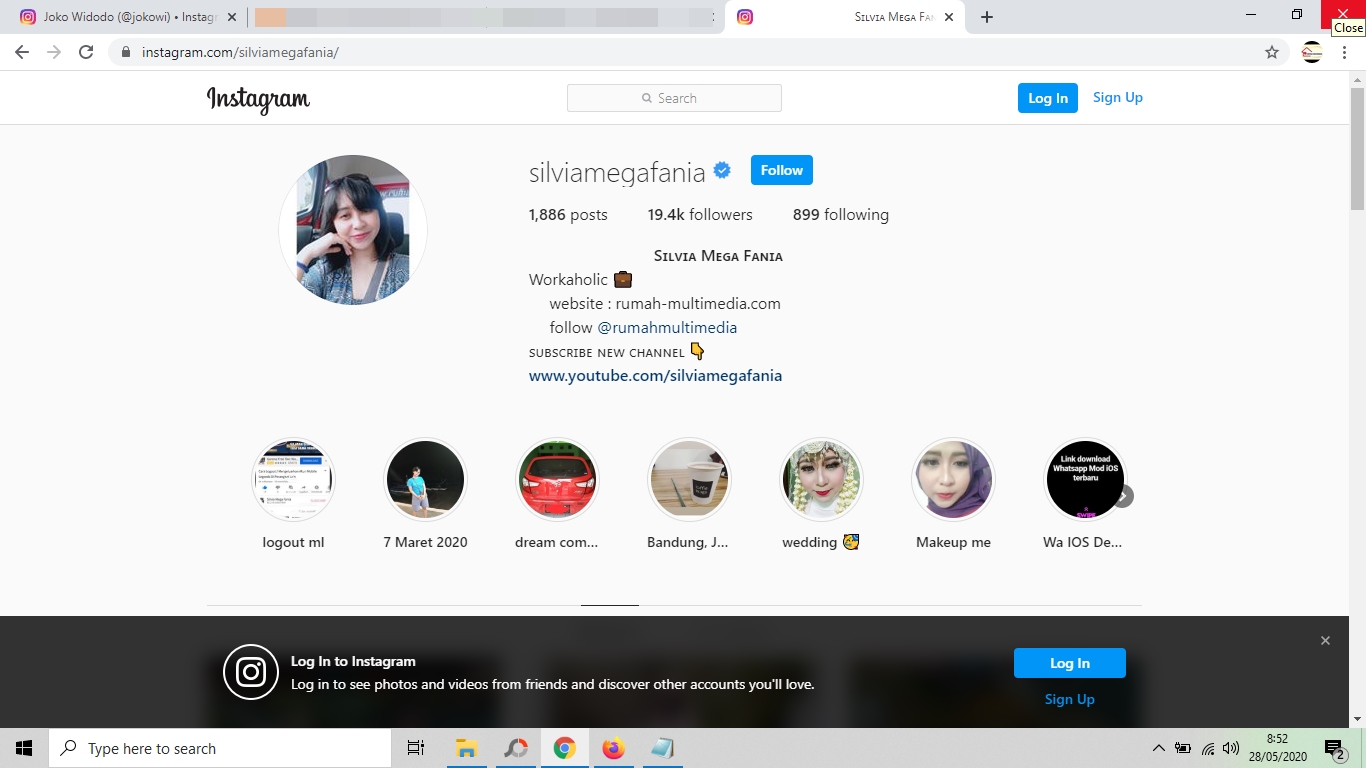Open the 'dream com...' red car highlight
The image size is (1366, 768).
pyautogui.click(x=557, y=480)
